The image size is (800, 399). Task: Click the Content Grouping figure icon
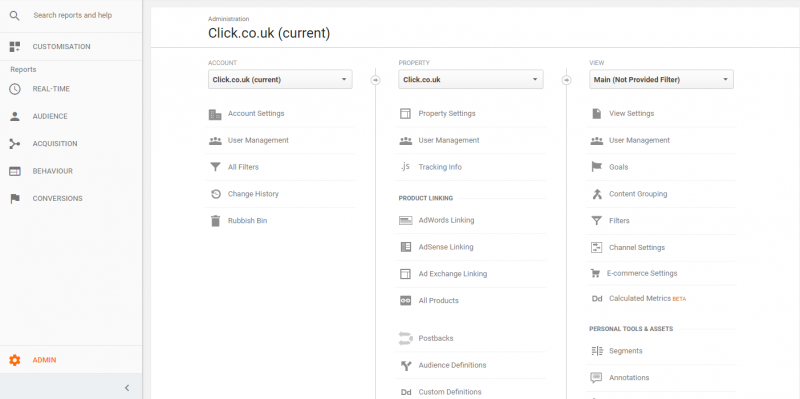(x=596, y=194)
